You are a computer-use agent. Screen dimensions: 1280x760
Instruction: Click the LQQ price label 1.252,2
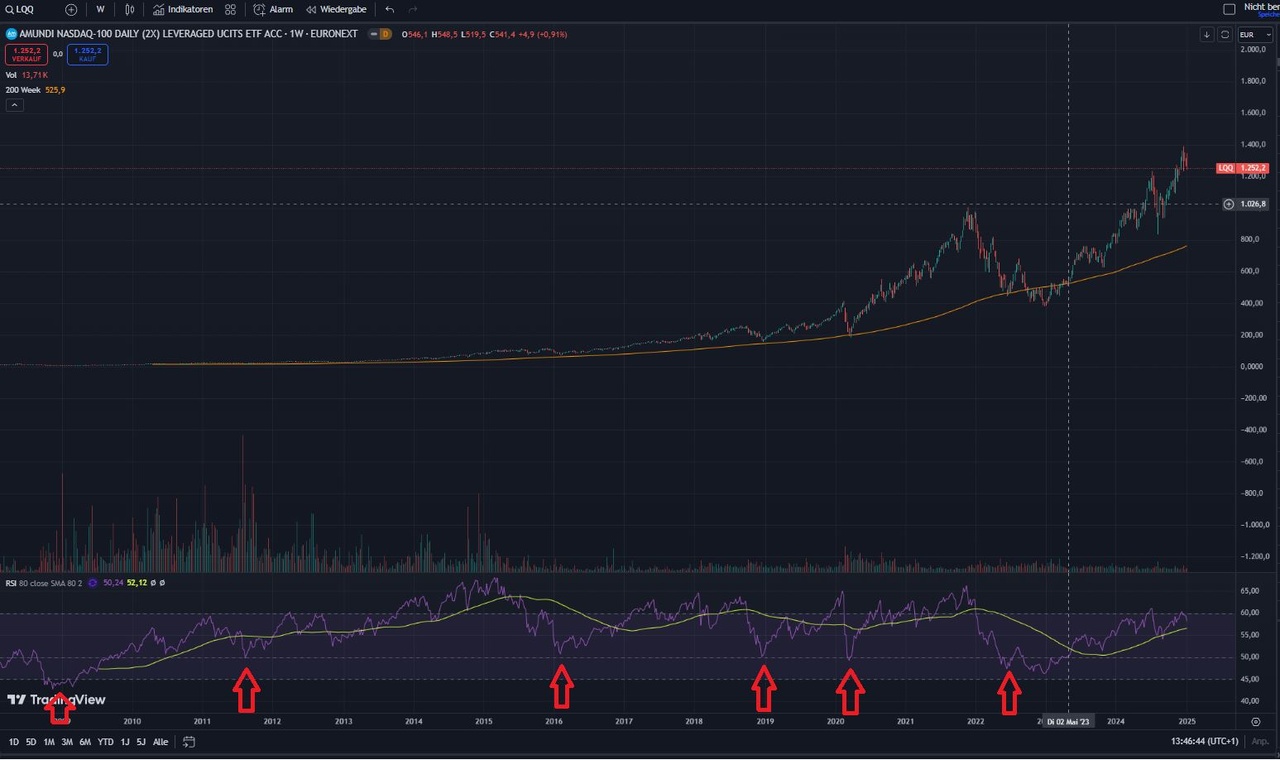click(x=1242, y=168)
